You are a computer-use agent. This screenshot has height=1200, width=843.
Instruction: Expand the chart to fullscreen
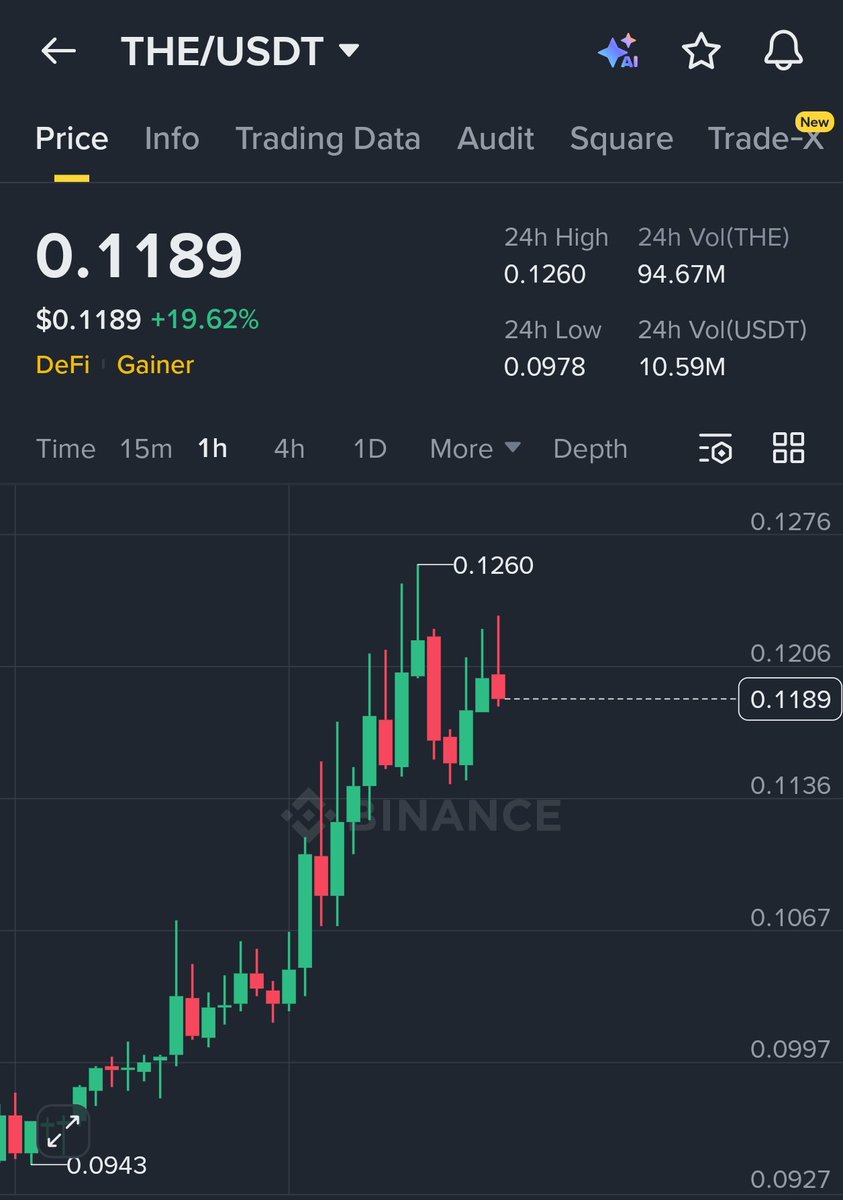(64, 1131)
